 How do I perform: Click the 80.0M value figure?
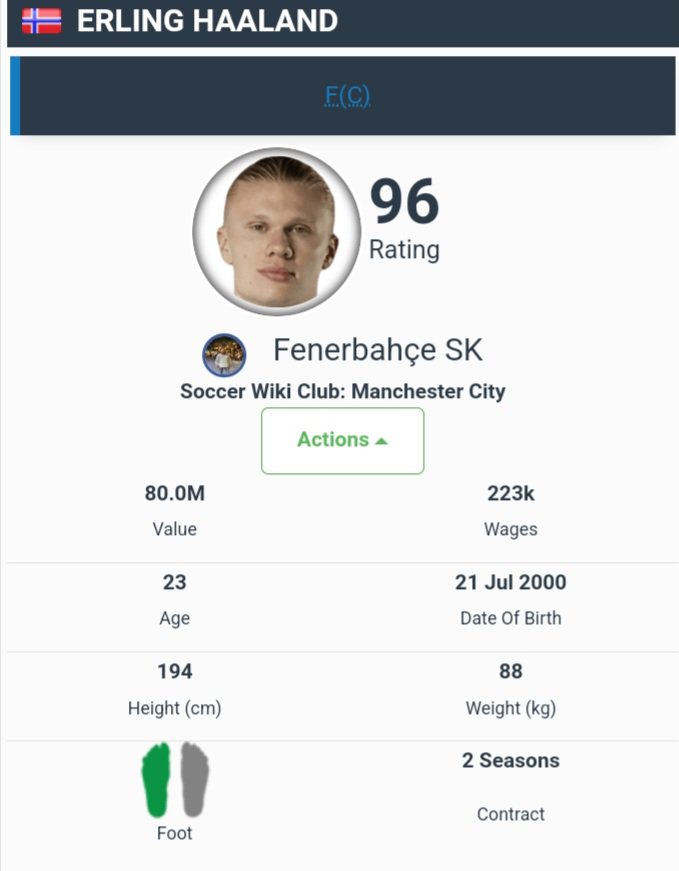[174, 493]
